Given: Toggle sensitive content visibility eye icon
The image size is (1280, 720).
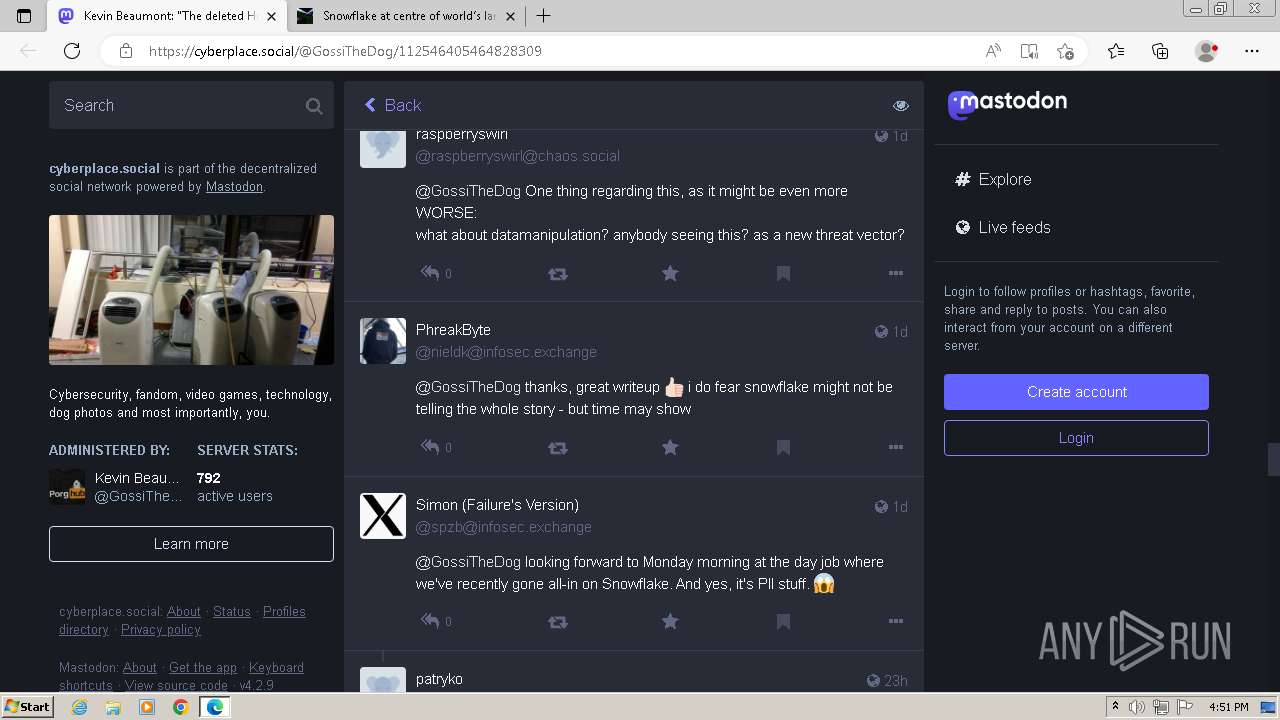Looking at the screenshot, I should point(901,105).
